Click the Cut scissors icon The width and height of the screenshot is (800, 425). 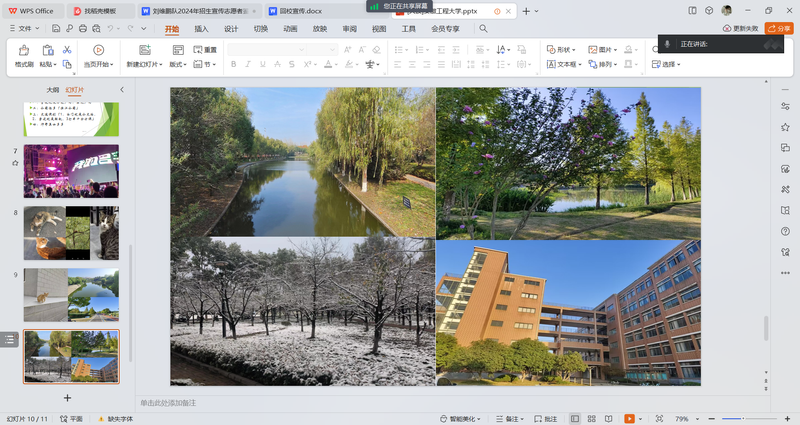67,49
